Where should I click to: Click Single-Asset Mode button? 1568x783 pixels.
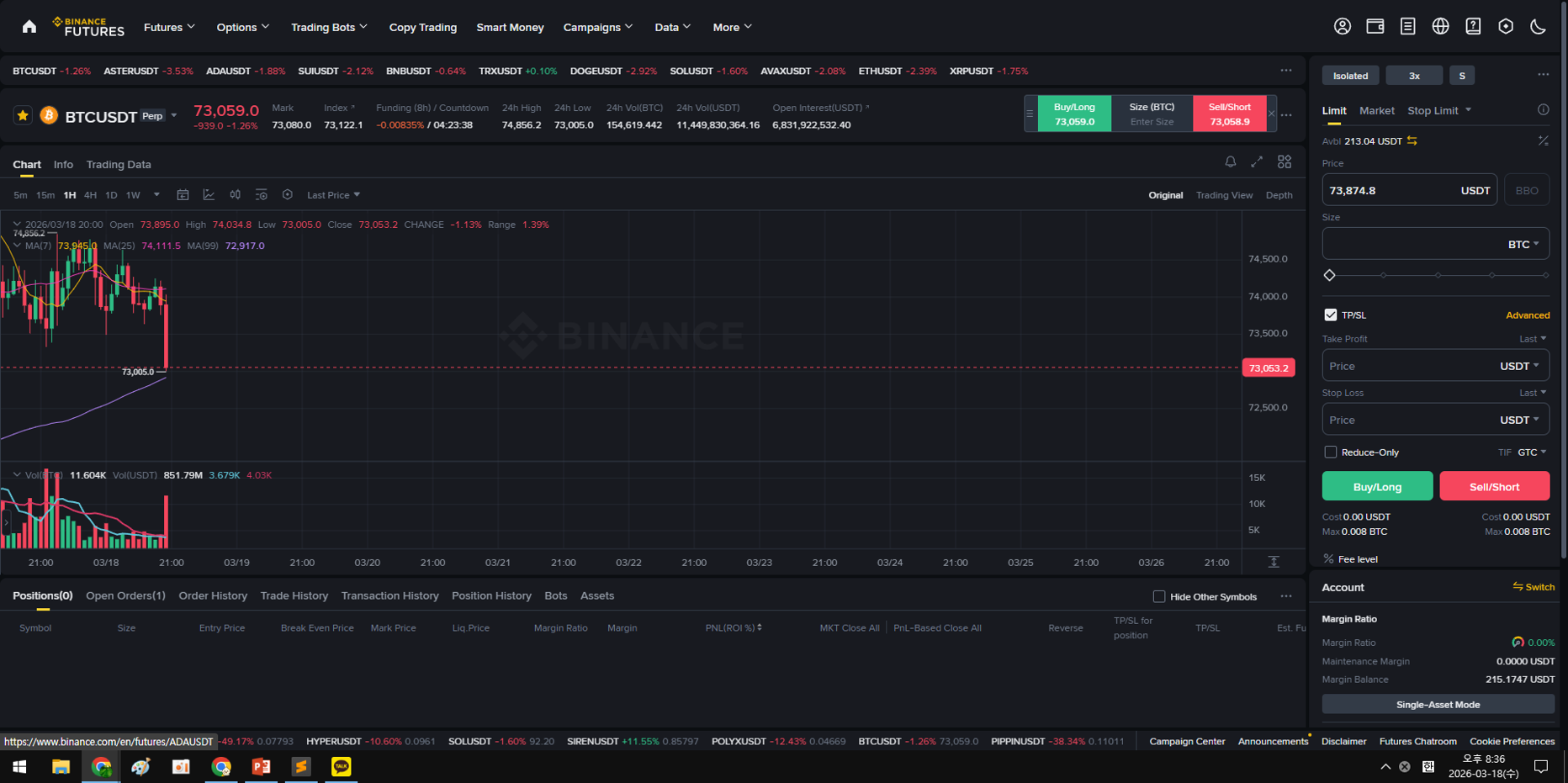(1438, 704)
